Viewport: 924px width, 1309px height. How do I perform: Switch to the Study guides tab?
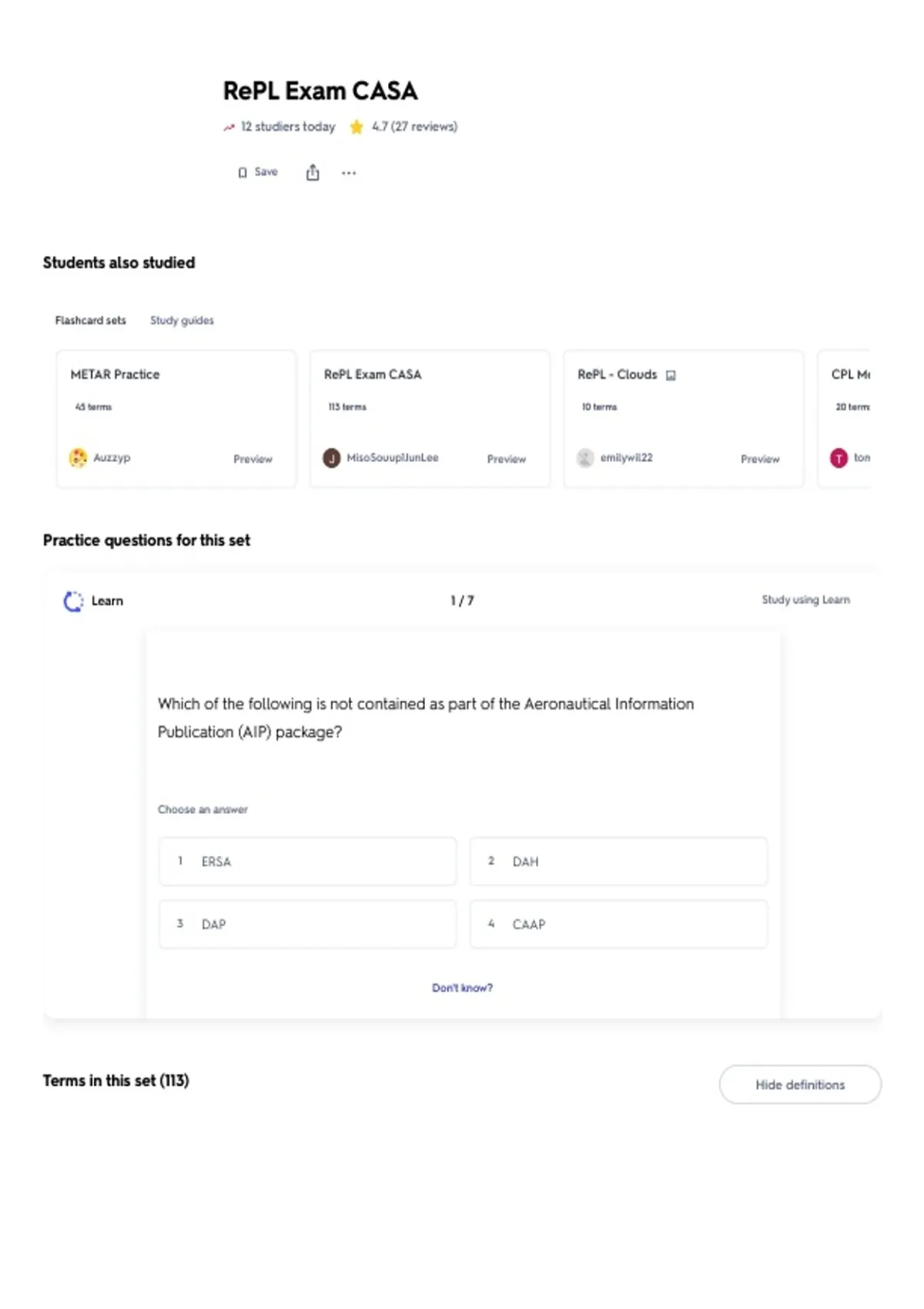(x=182, y=320)
